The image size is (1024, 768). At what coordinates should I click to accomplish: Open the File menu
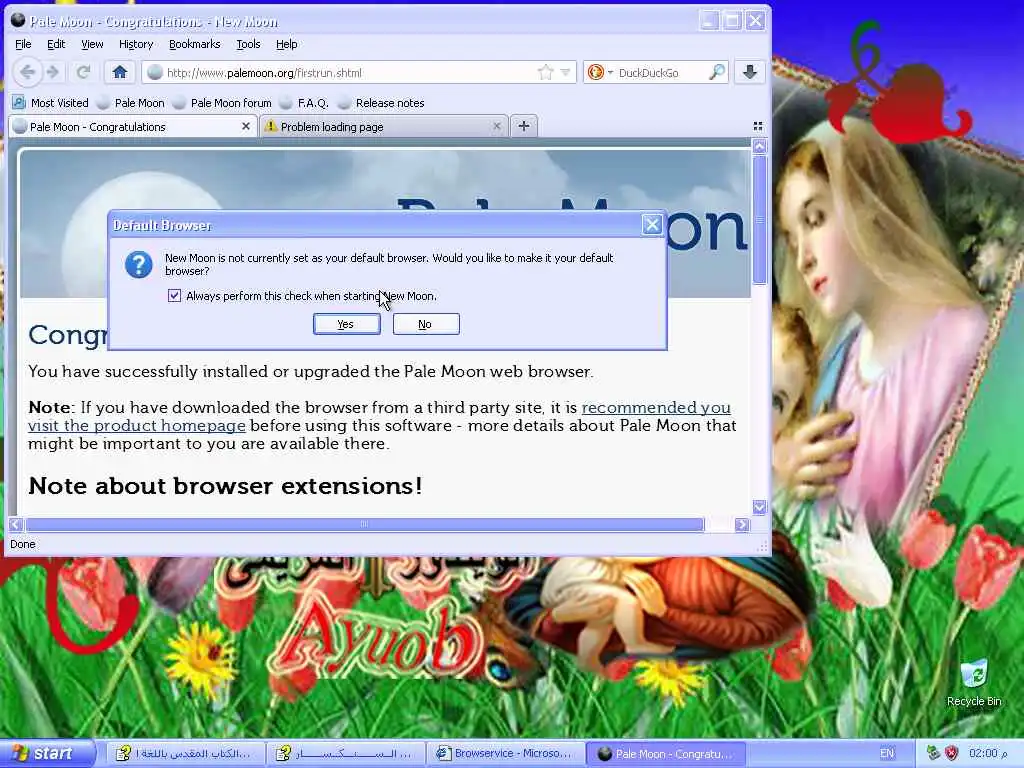click(x=23, y=44)
